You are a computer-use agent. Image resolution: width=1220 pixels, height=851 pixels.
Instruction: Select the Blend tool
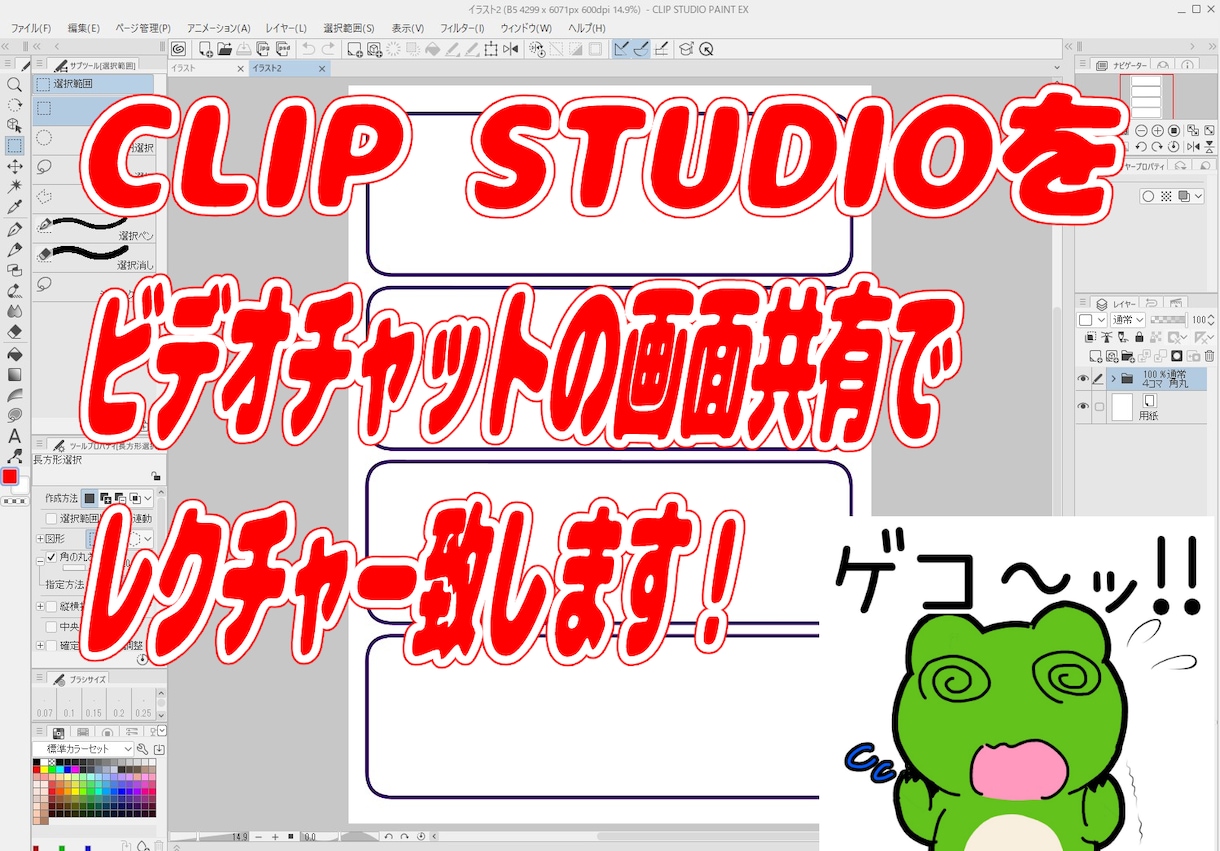(14, 311)
